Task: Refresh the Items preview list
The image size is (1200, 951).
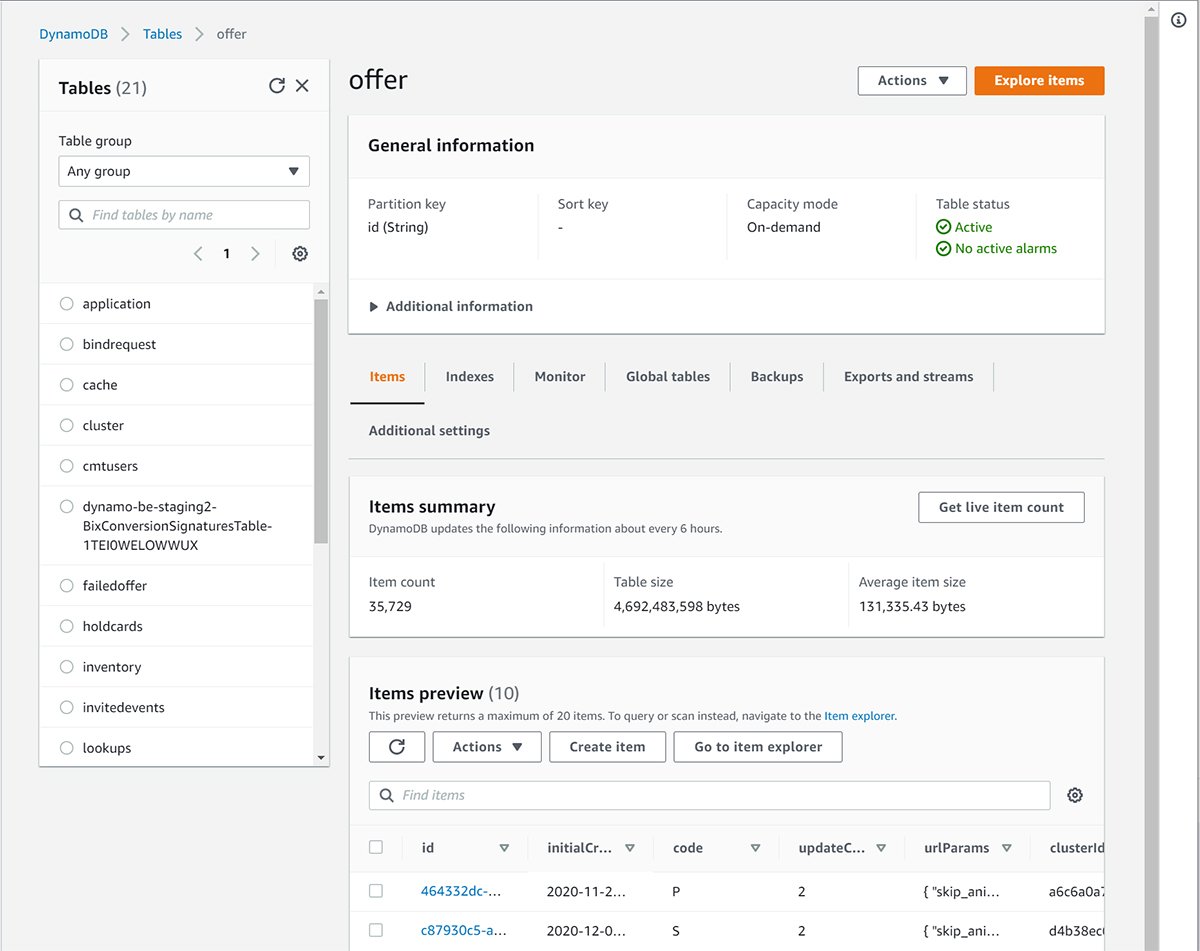Action: coord(397,747)
